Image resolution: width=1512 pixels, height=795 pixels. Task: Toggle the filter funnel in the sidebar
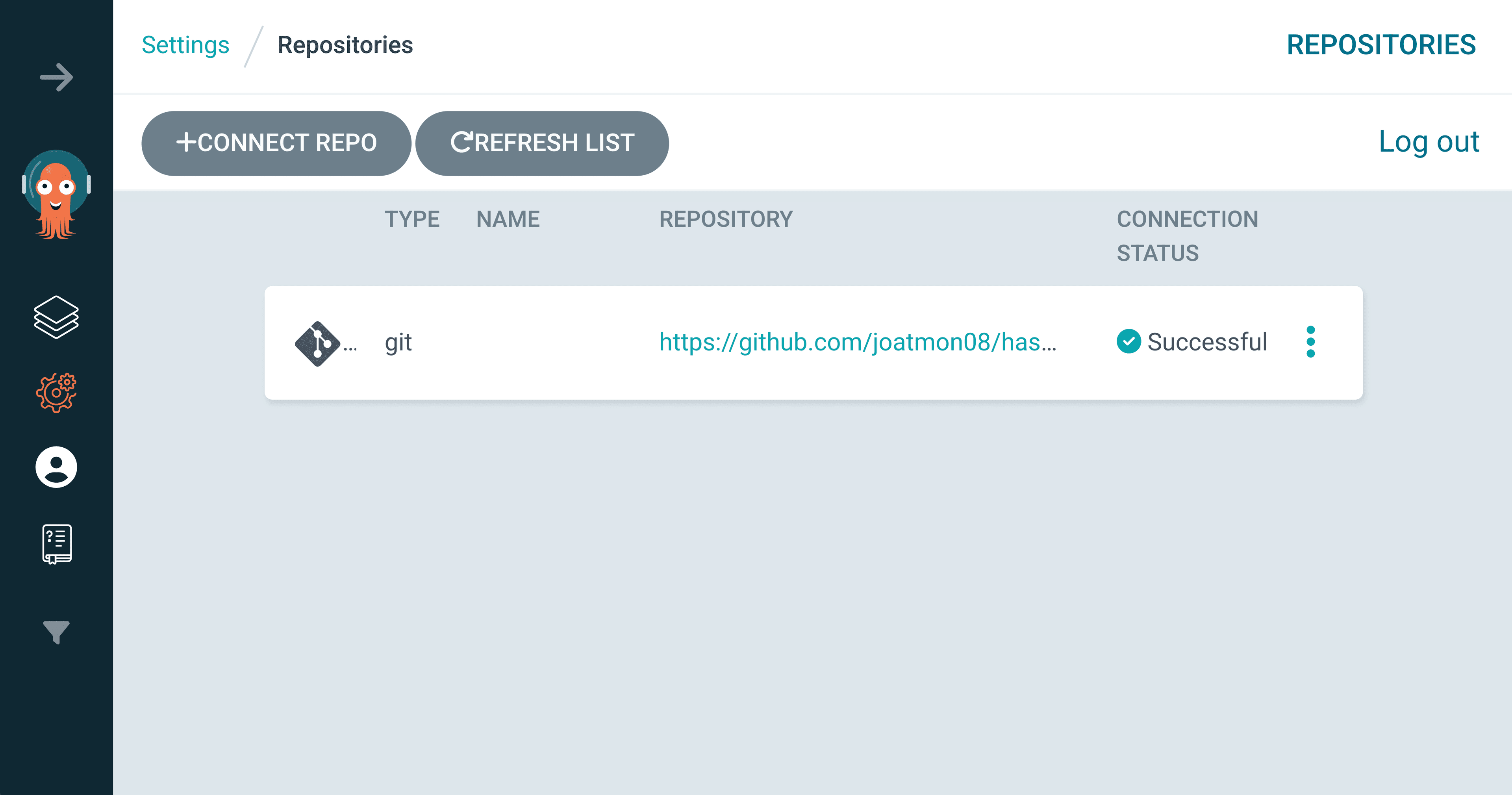point(56,632)
